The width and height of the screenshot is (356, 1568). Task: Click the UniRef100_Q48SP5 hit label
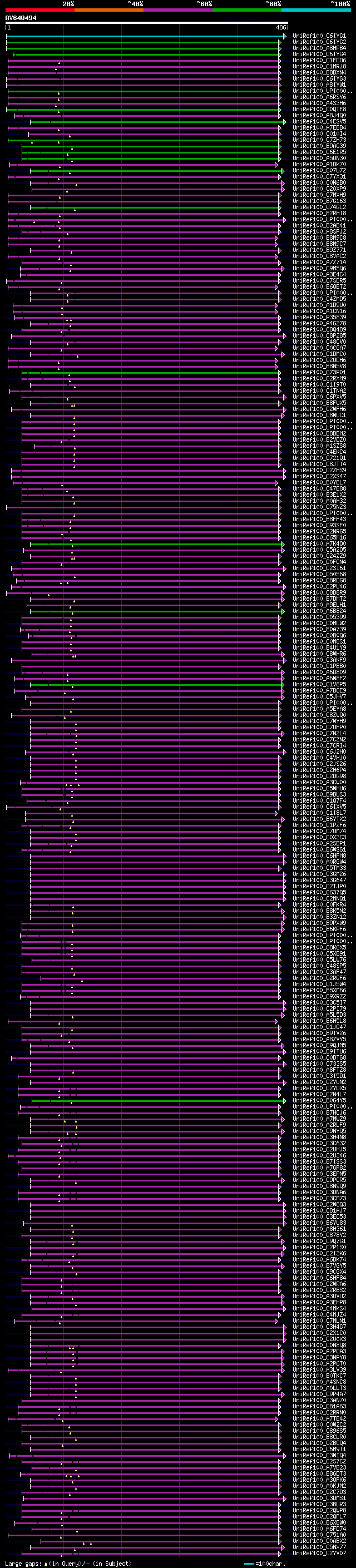[319, 966]
